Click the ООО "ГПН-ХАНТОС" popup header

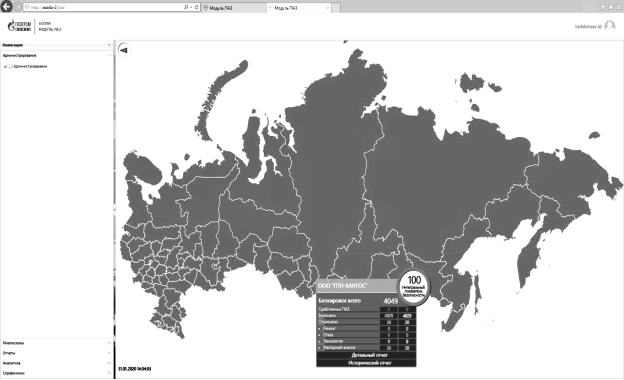357,286
